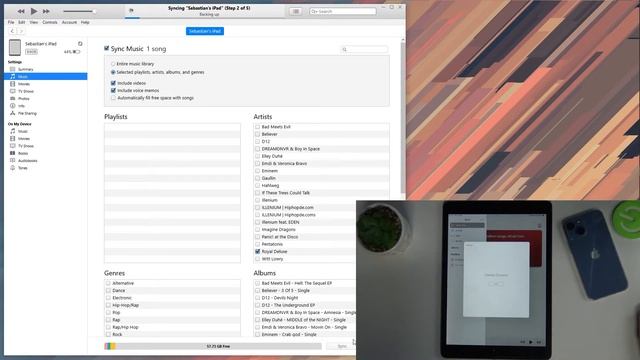Viewport: 640px width, 360px height.
Task: Check the Pentatonix artist checkbox
Action: point(258,244)
